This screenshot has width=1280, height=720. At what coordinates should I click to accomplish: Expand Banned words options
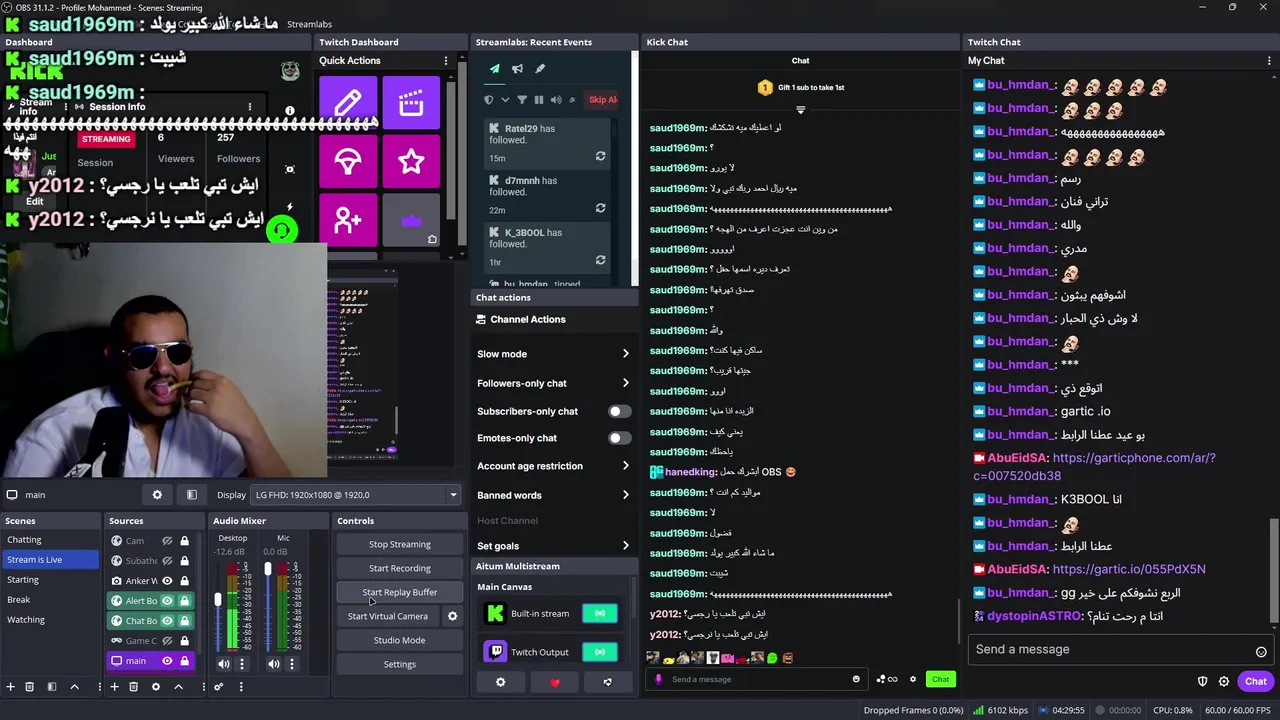pyautogui.click(x=626, y=495)
